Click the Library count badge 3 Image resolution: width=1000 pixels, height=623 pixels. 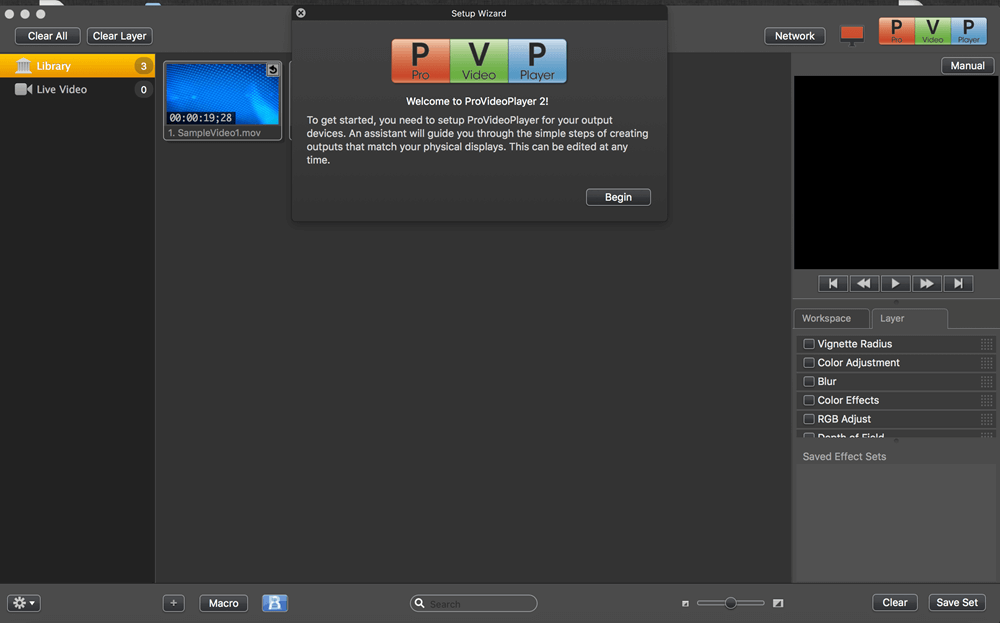click(x=143, y=66)
